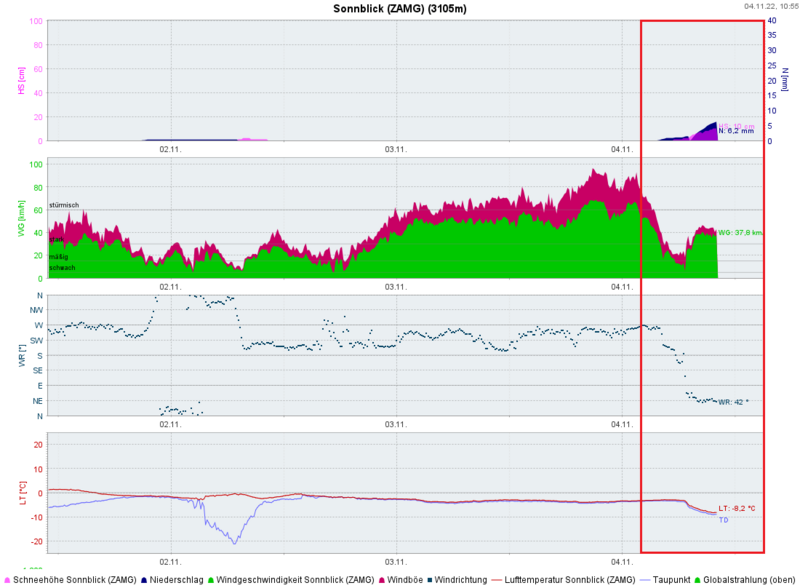Image resolution: width=800 pixels, height=588 pixels.
Task: Click the current value label N: 6,2 mm
Action: (736, 131)
